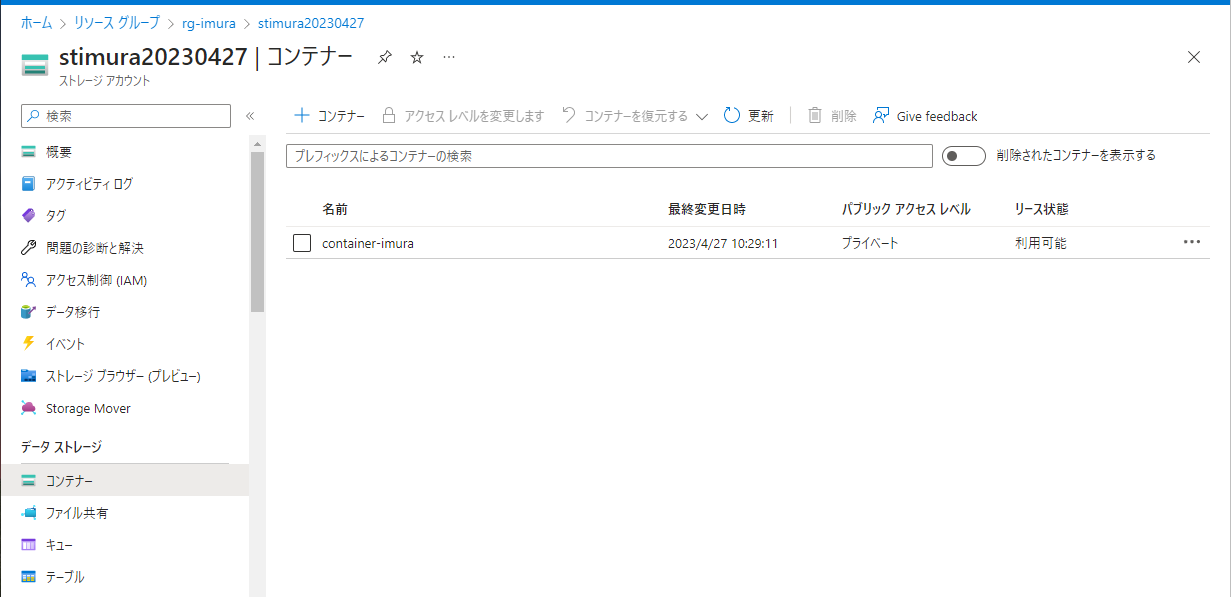1231x597 pixels.
Task: Toggle 削除されたコンテナーを表示する switch
Action: click(964, 156)
